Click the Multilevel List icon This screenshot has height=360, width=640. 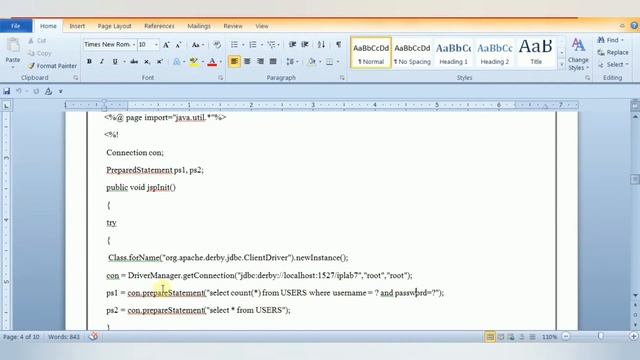click(271, 44)
